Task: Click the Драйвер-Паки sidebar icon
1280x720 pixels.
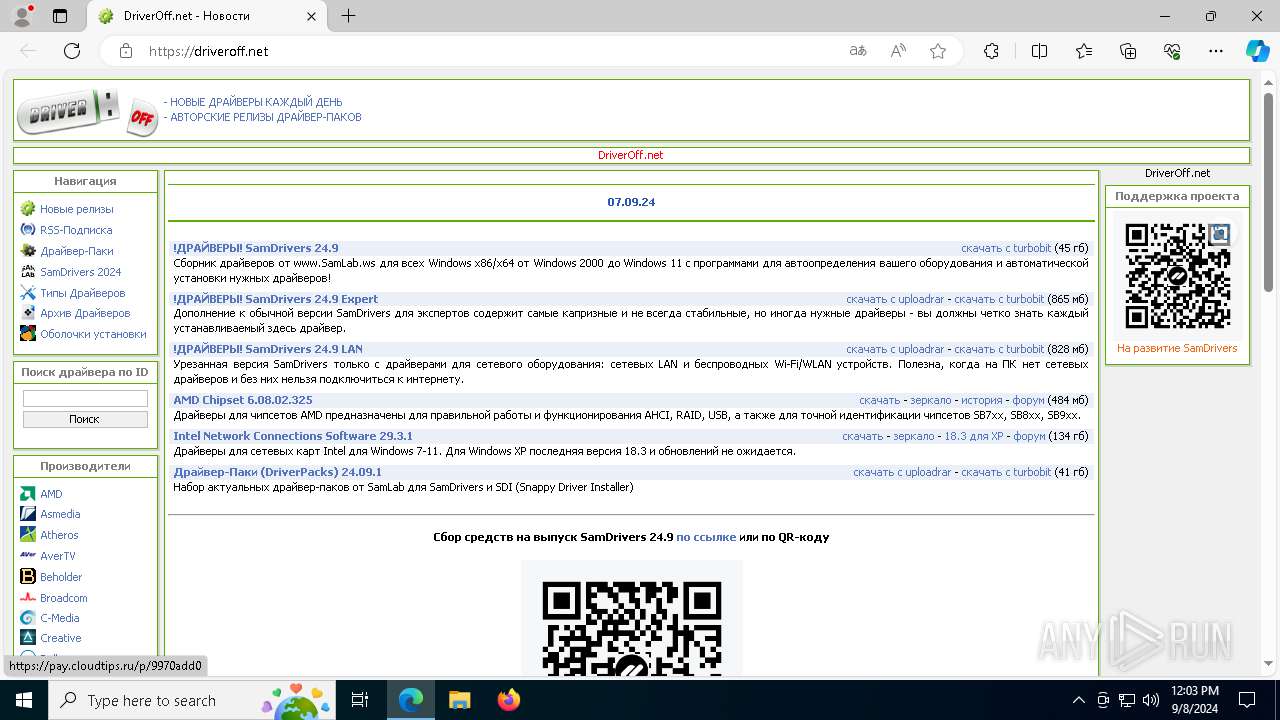Action: (28, 251)
